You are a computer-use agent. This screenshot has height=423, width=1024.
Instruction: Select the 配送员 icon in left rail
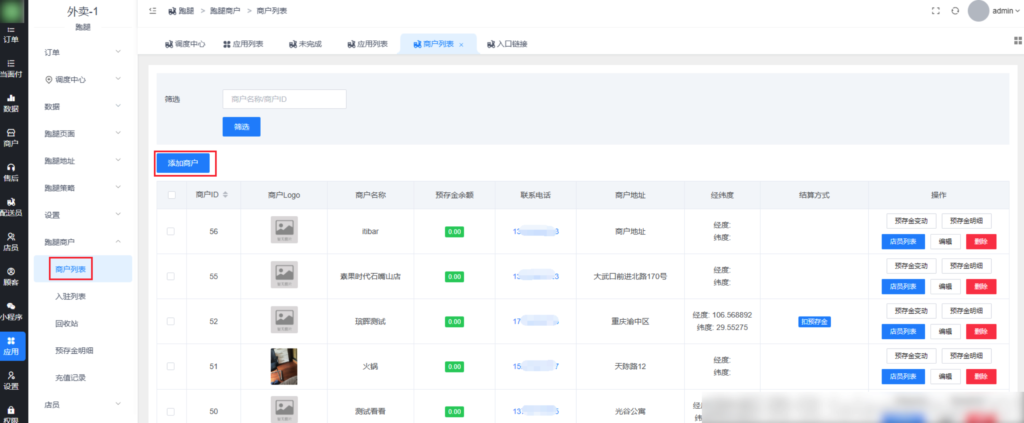(x=10, y=206)
